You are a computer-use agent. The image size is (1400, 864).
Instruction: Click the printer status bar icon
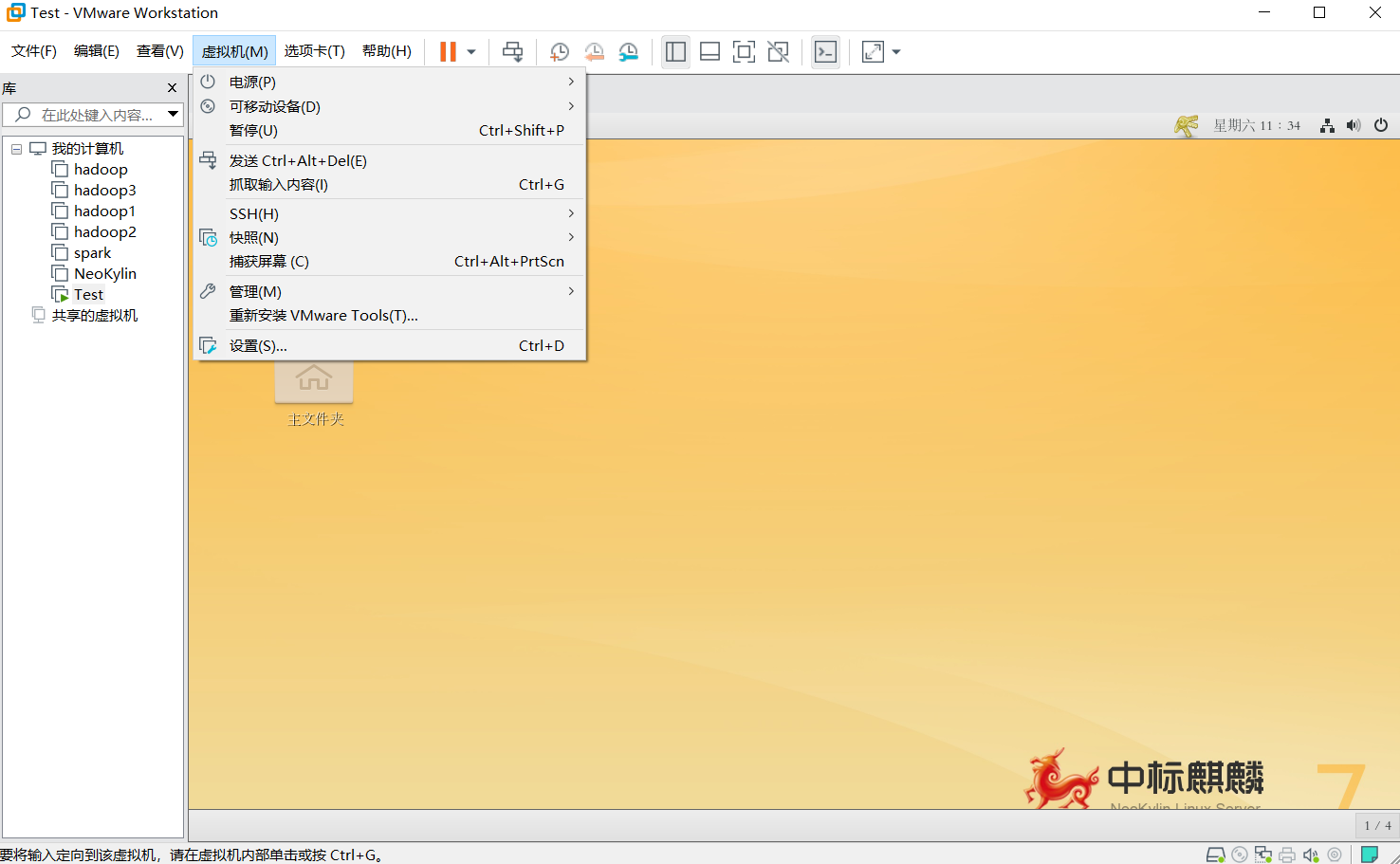tap(1287, 855)
